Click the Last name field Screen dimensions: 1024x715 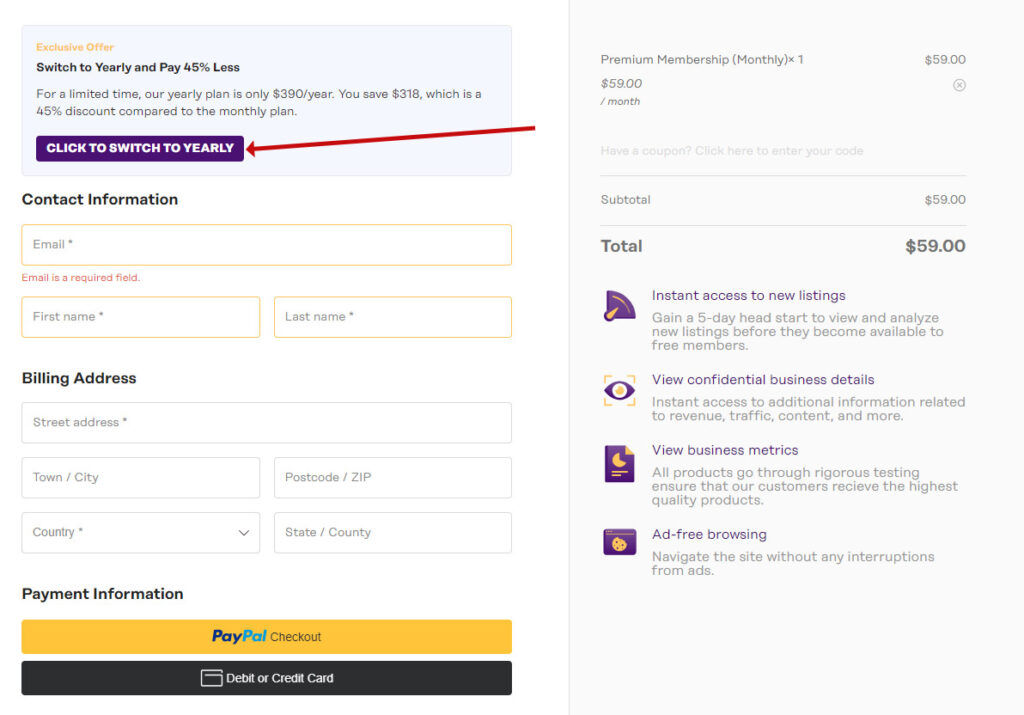[392, 317]
